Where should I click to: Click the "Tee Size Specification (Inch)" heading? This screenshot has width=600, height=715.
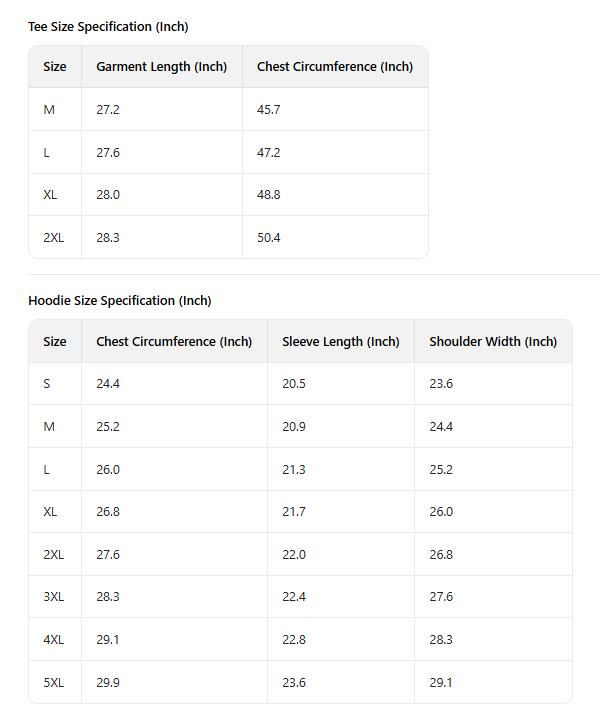(108, 27)
